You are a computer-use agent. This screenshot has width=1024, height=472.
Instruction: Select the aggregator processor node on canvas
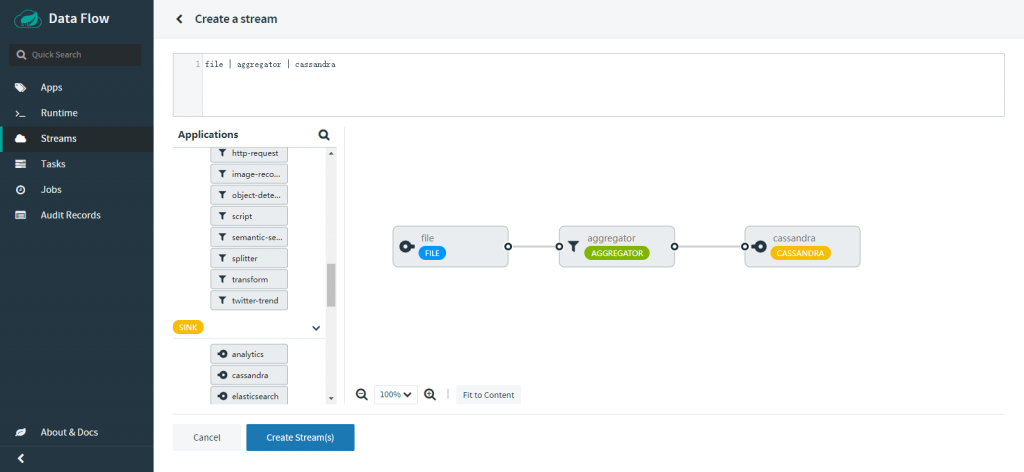point(617,246)
